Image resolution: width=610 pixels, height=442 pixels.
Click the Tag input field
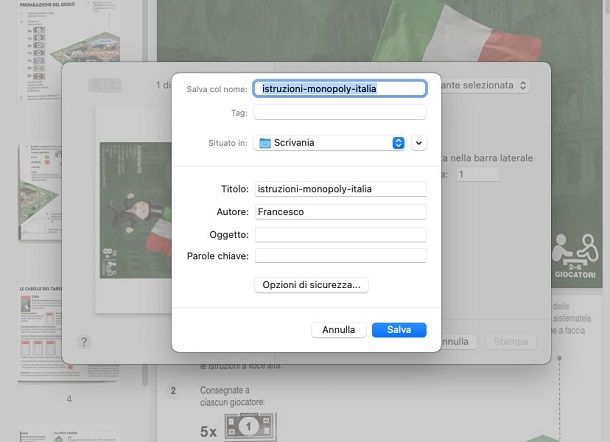tap(340, 112)
